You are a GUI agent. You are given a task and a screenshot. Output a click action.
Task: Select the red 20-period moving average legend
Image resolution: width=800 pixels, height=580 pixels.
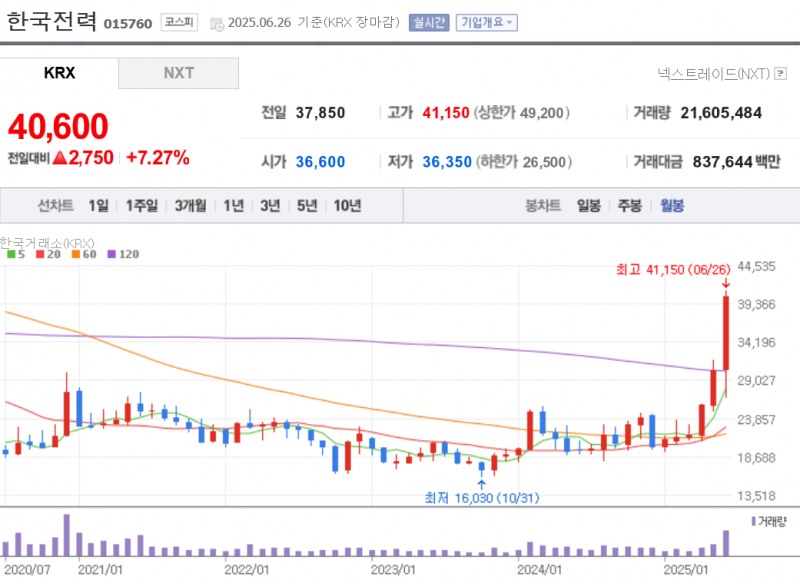[x=45, y=254]
